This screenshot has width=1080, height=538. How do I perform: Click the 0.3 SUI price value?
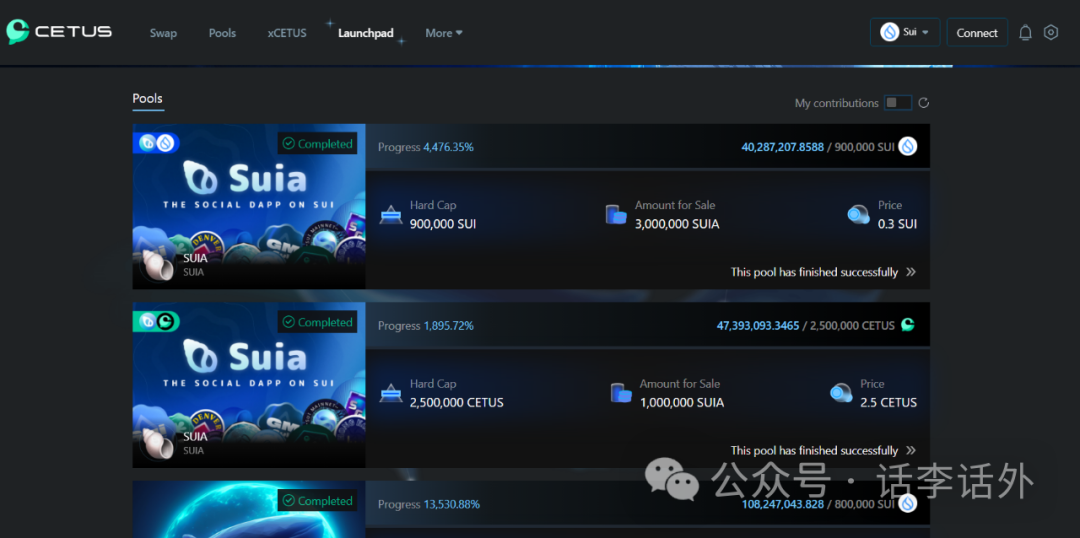click(x=897, y=224)
